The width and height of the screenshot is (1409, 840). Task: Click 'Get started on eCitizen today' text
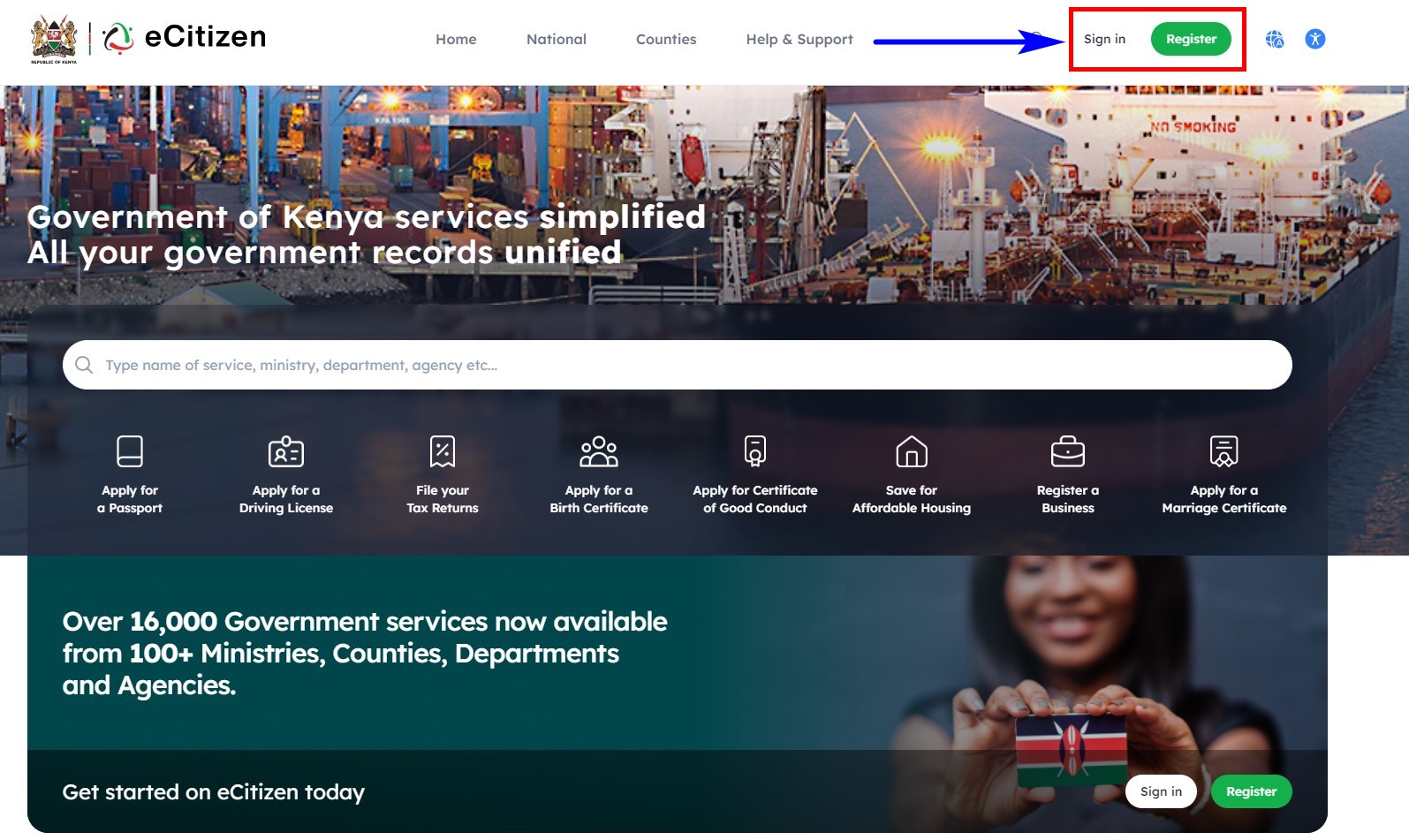coord(214,792)
